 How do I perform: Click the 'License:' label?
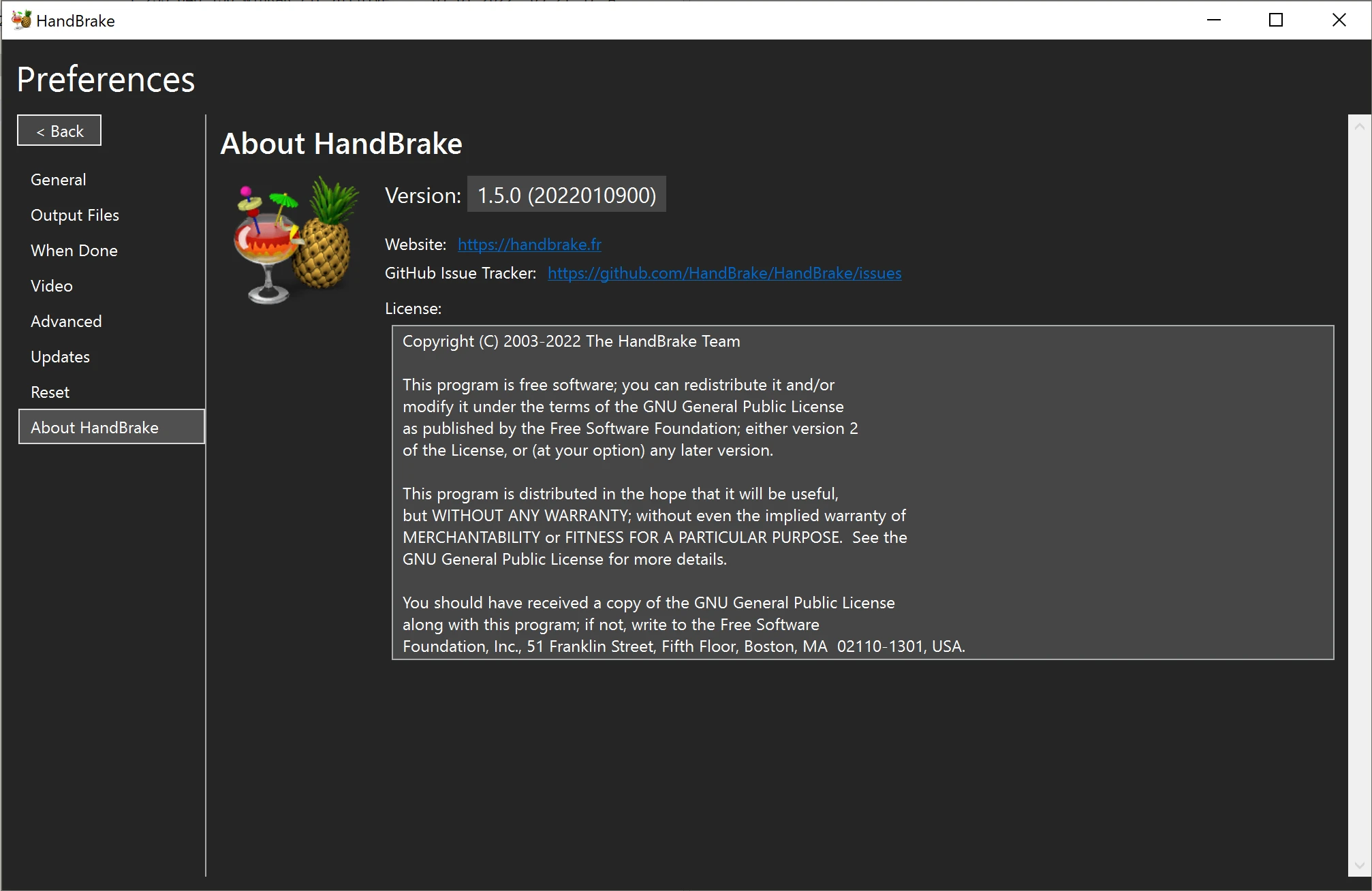click(413, 309)
